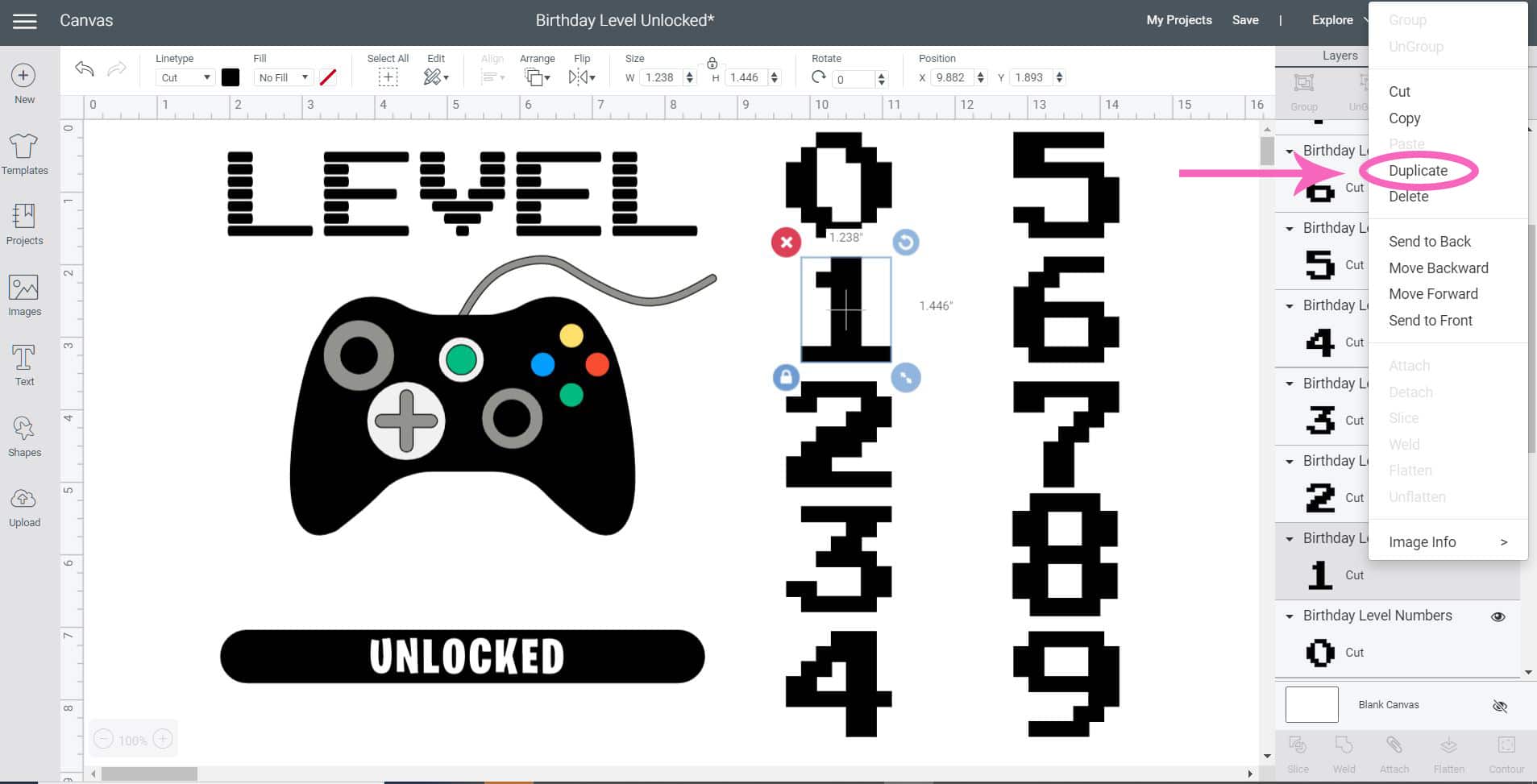Image resolution: width=1537 pixels, height=784 pixels.
Task: Click the New project icon
Action: (x=23, y=76)
